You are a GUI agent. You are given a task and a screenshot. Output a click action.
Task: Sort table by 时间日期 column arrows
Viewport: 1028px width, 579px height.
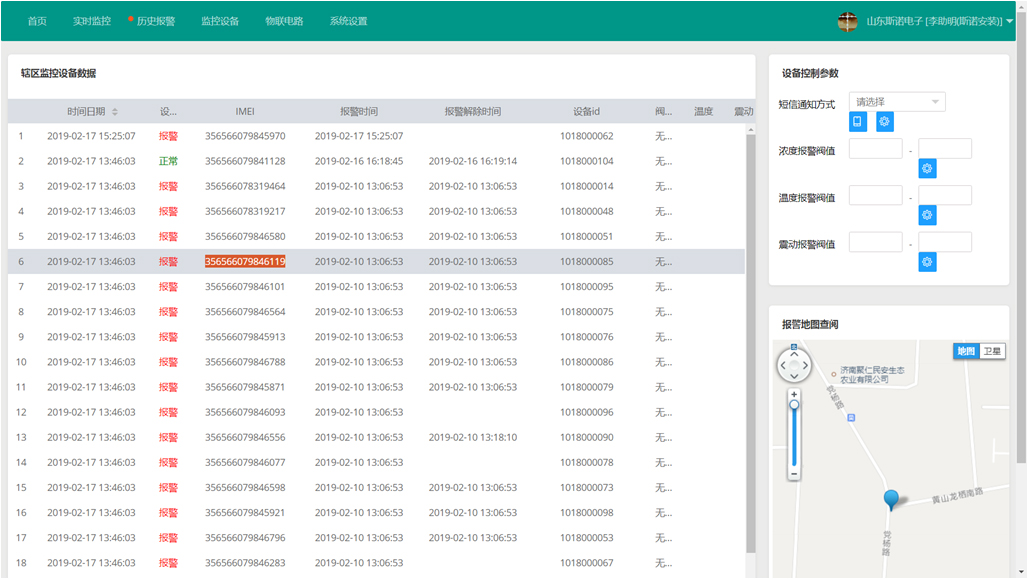115,111
